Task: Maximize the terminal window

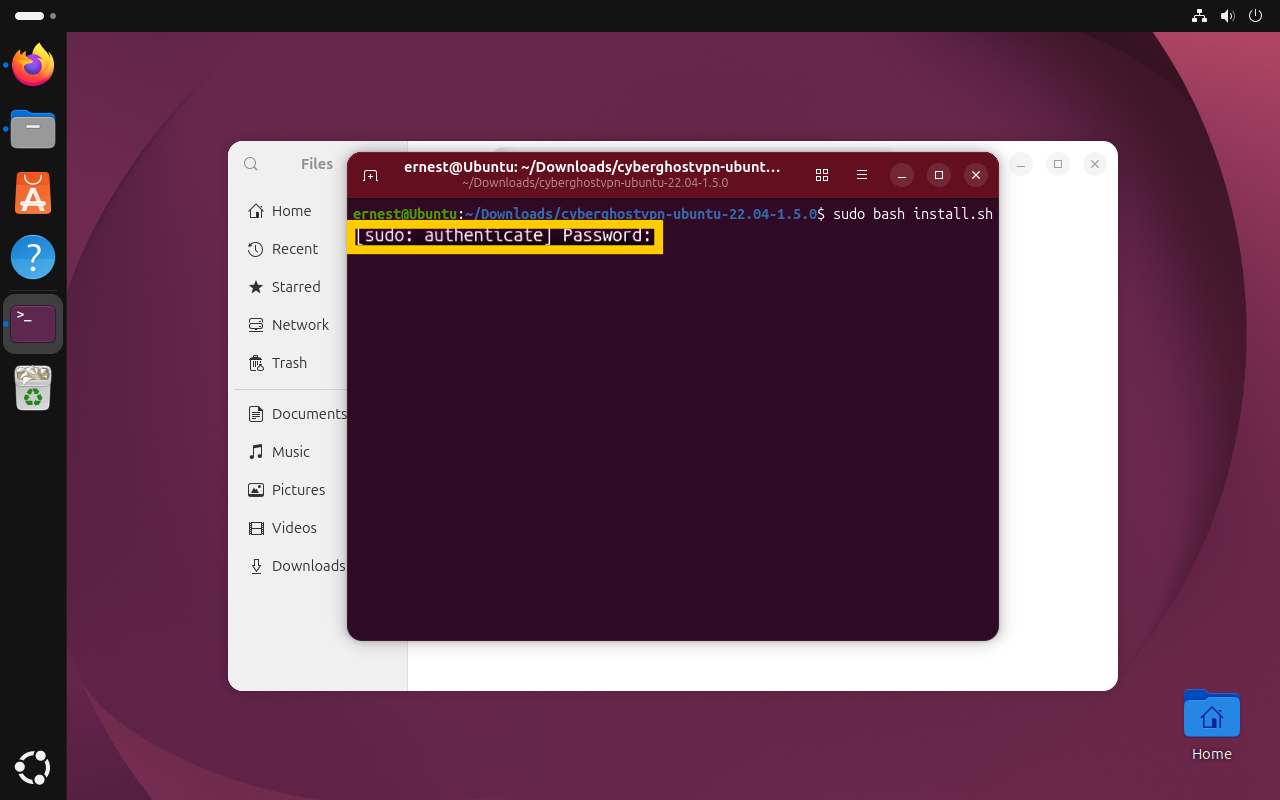Action: tap(939, 175)
